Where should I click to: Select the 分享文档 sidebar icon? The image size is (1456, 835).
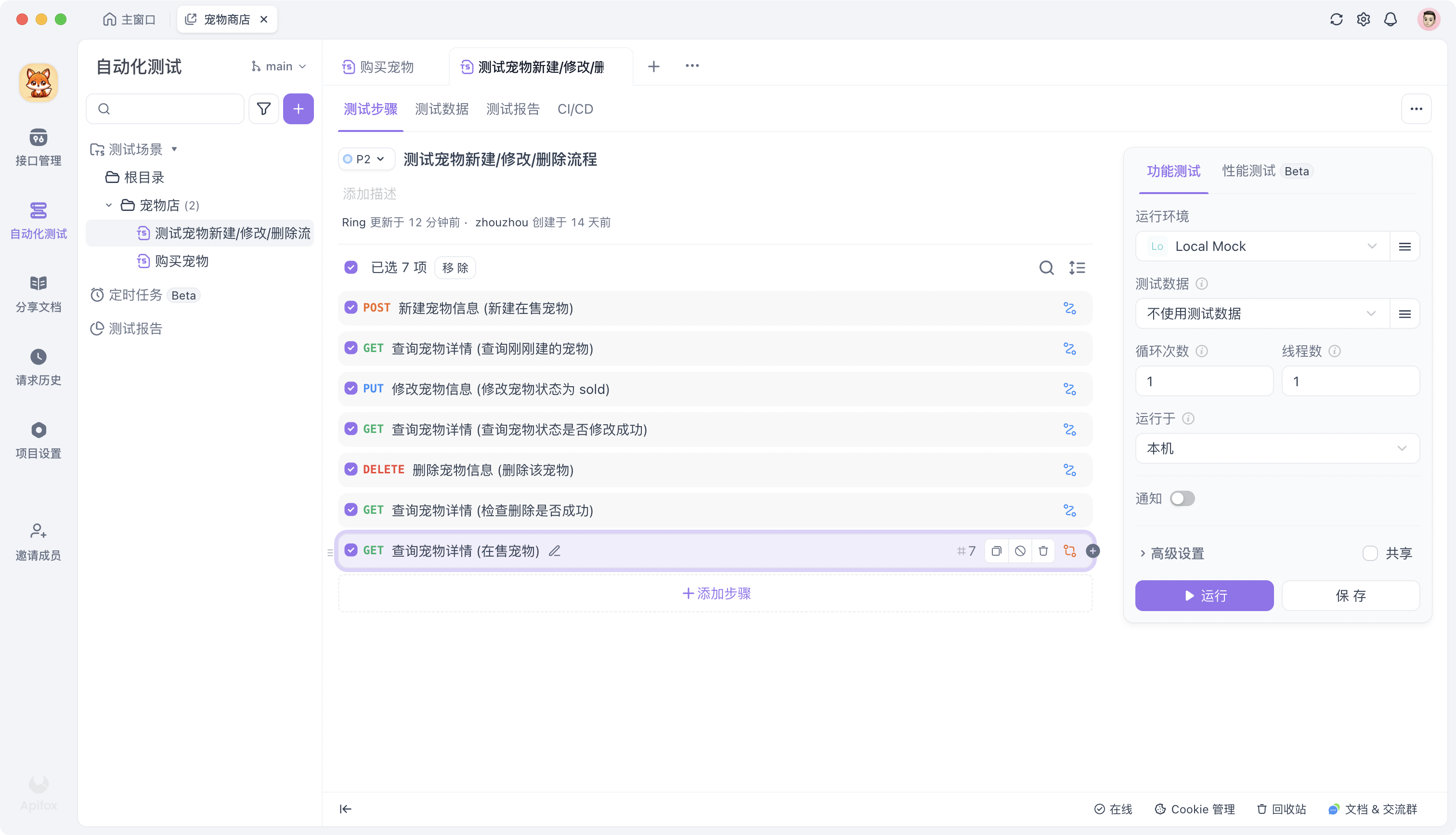(x=38, y=291)
